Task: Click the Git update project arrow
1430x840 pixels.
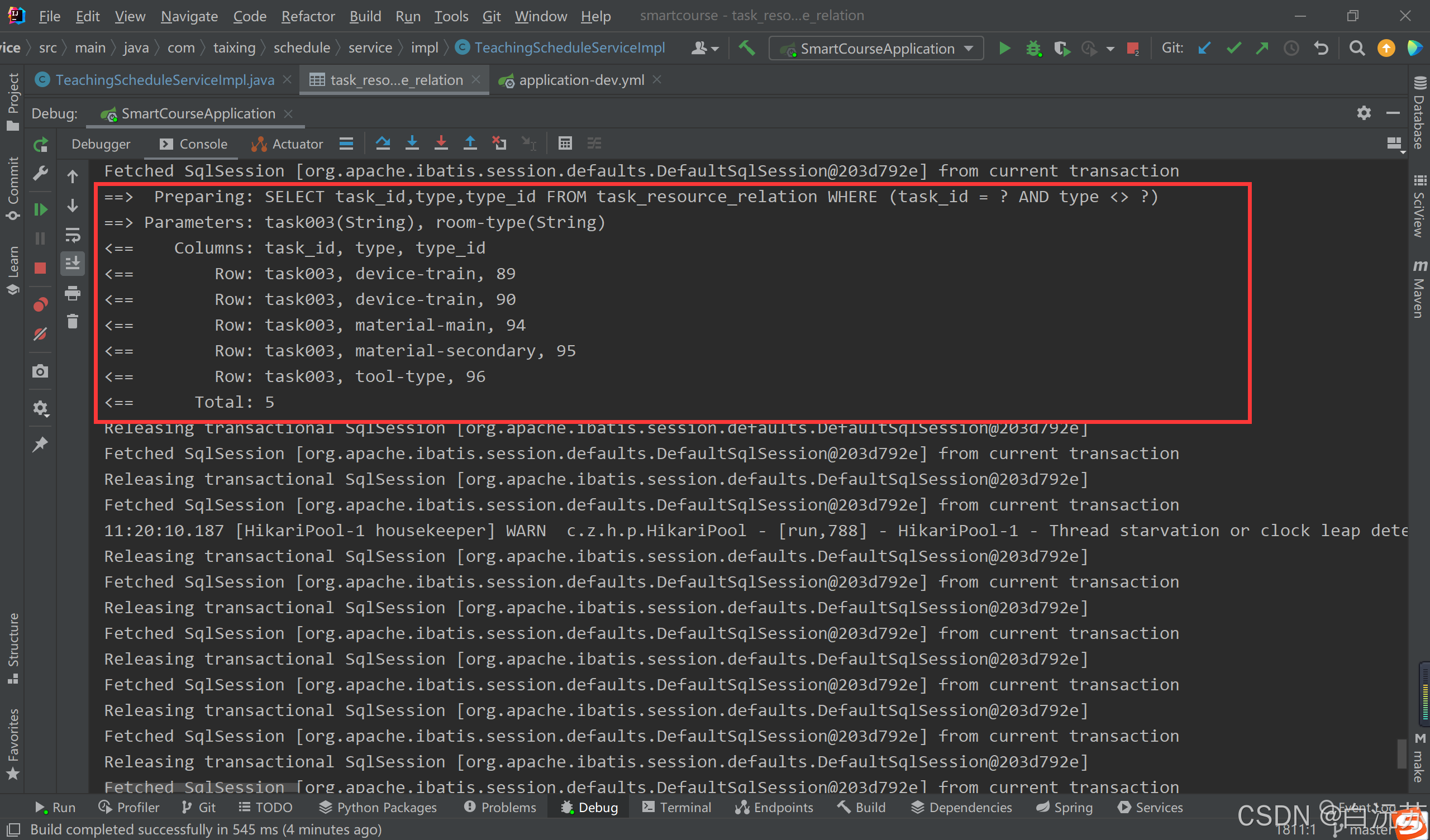Action: [x=1204, y=49]
